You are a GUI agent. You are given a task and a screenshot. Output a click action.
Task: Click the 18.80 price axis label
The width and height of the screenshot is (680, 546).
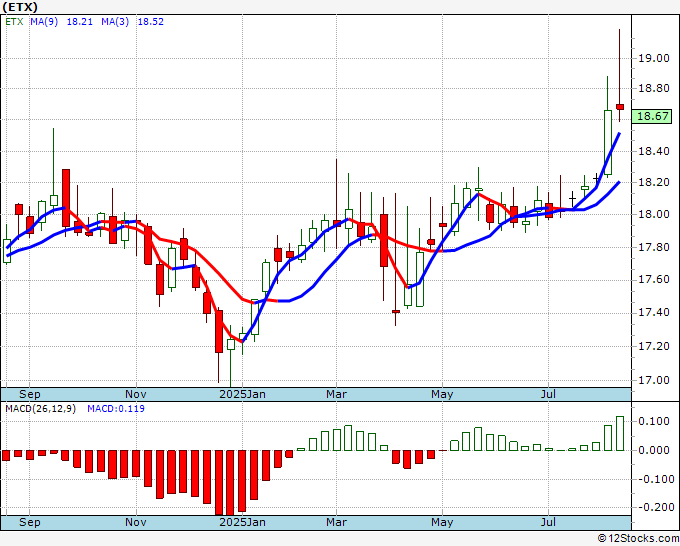654,88
